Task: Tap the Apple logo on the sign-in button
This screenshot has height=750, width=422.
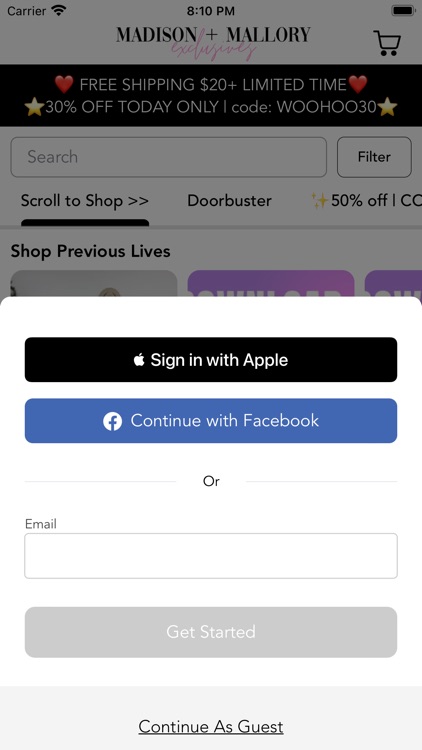Action: click(x=139, y=360)
